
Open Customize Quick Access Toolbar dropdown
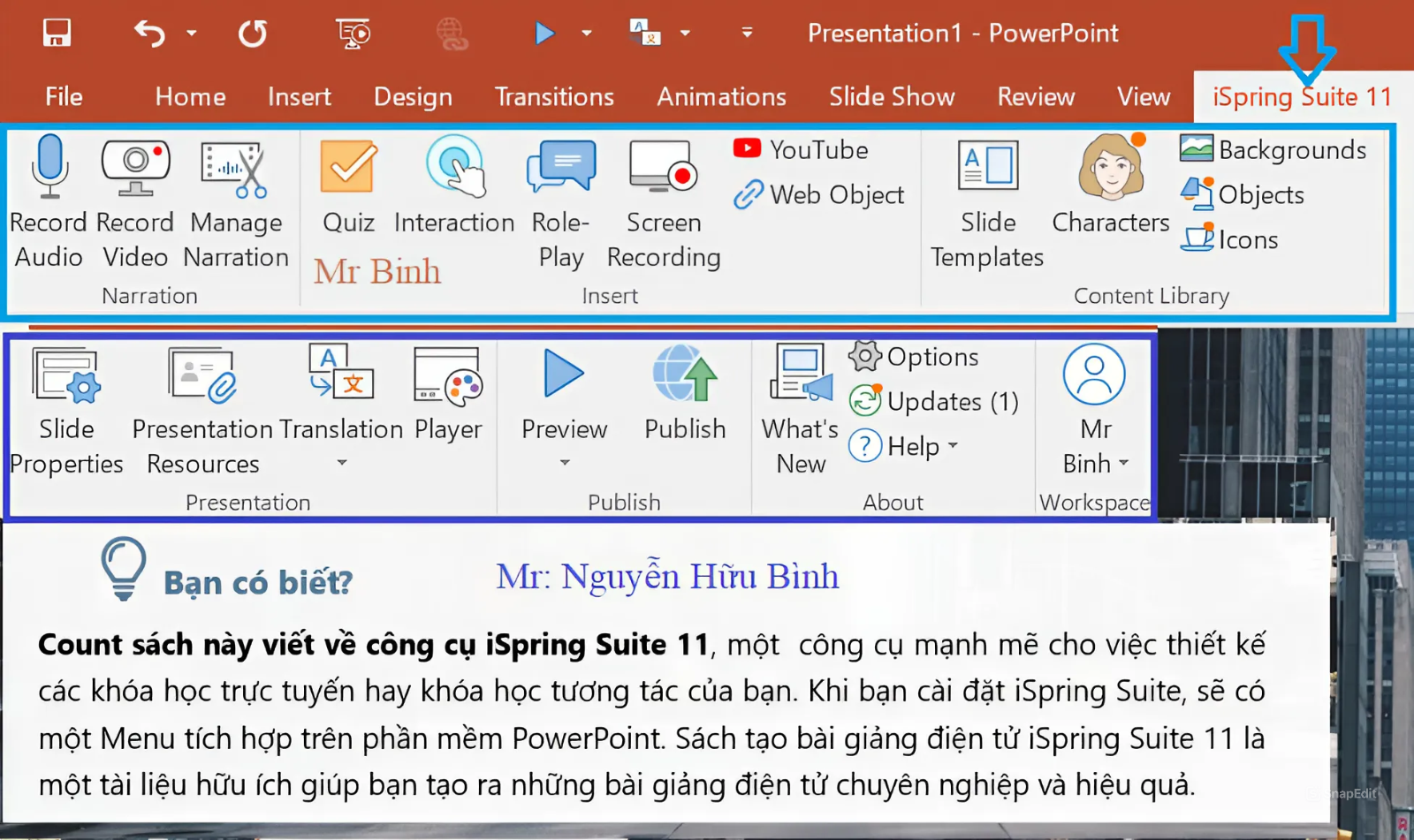click(x=747, y=33)
